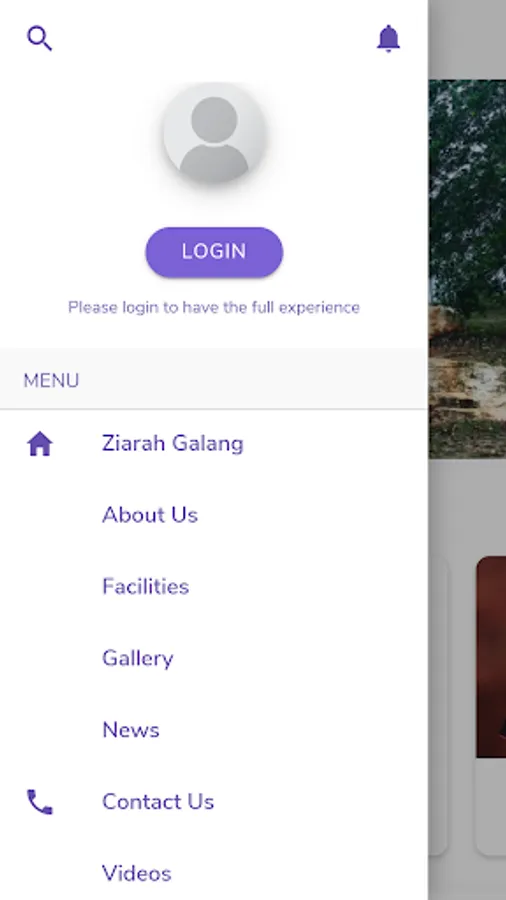506x900 pixels.
Task: Select the dark red card thumbnail
Action: 491,657
